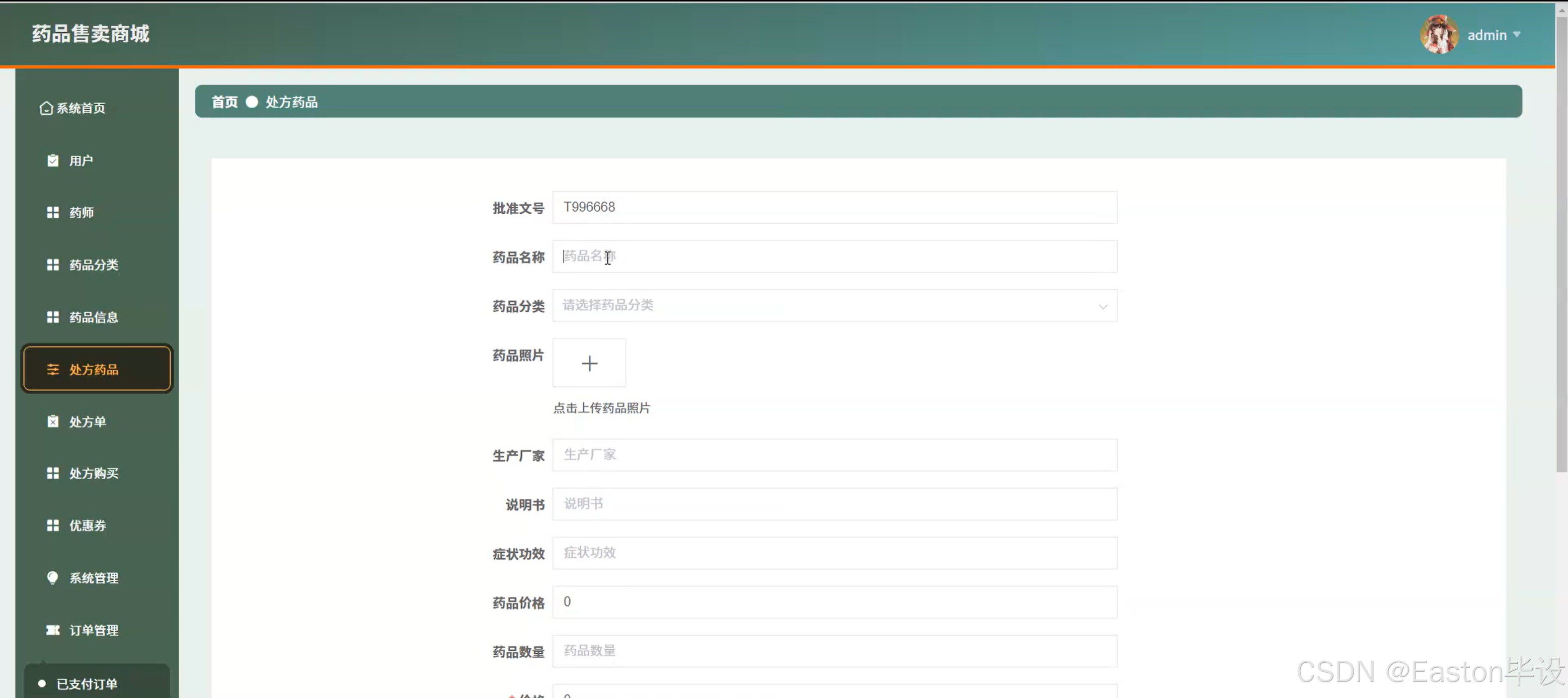The image size is (1568, 698).
Task: Open the admin dropdown arrow
Action: [1516, 35]
